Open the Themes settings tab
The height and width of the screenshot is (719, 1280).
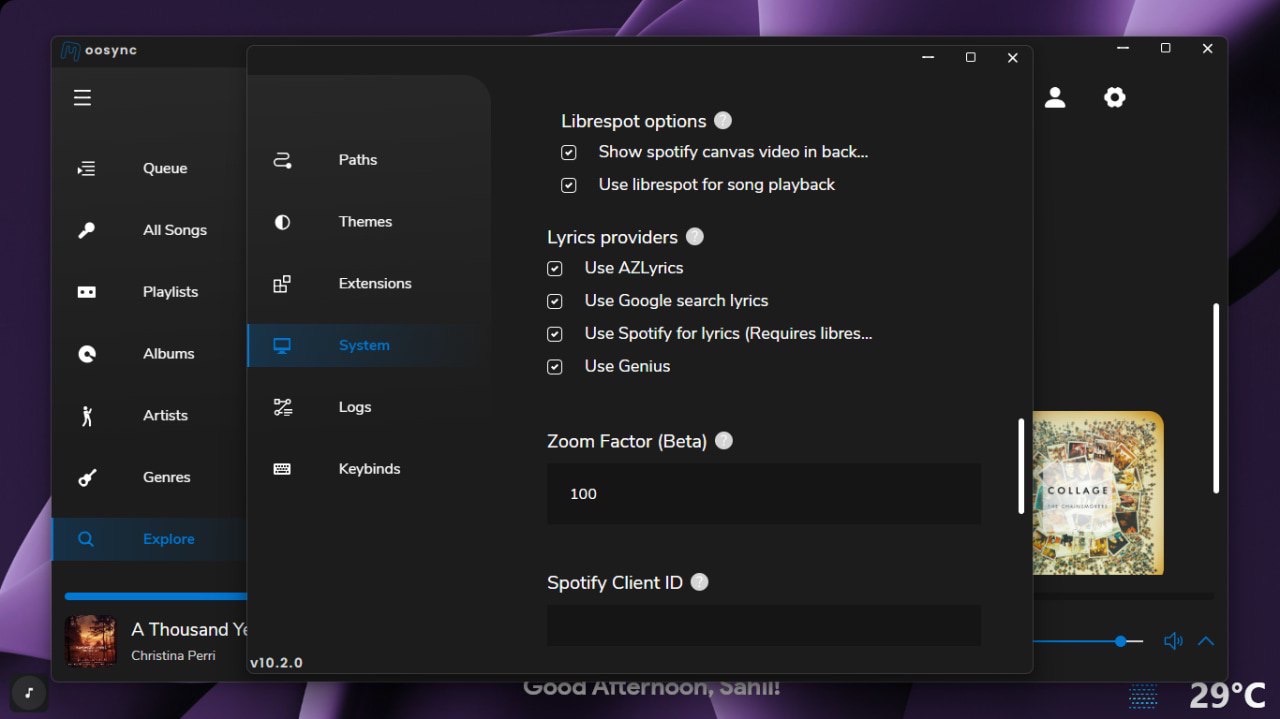[x=365, y=222]
